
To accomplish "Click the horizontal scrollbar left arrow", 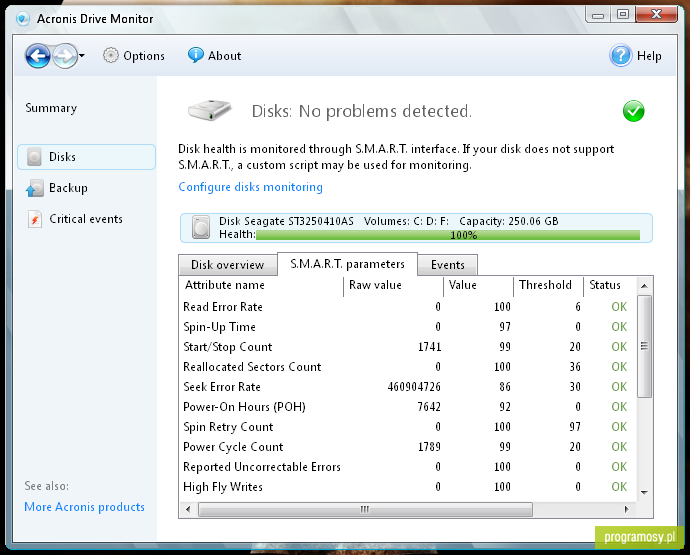I will [188, 509].
